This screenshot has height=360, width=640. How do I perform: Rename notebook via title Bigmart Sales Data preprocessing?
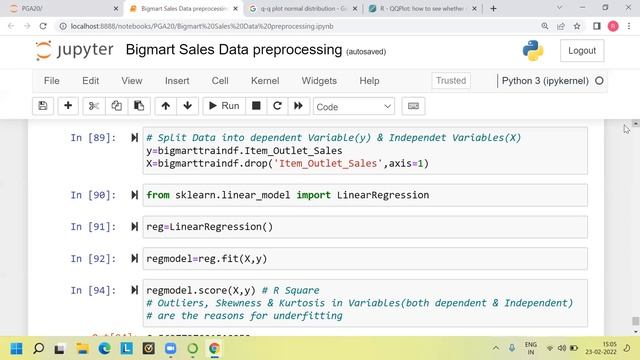(x=234, y=50)
